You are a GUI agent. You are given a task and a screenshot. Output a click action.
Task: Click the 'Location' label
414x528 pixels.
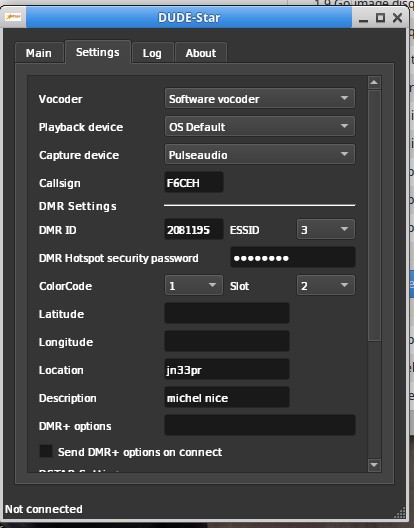(61, 370)
